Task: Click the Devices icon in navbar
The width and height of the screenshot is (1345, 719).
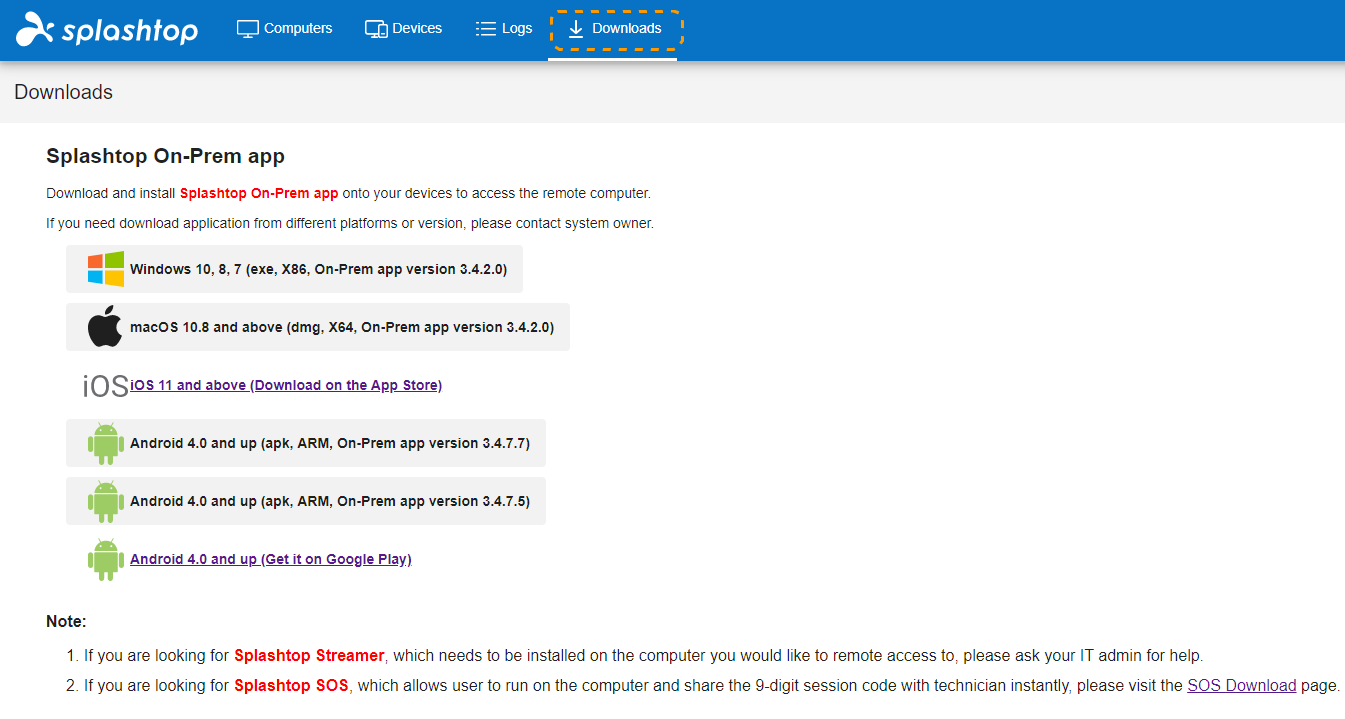Action: click(x=376, y=29)
